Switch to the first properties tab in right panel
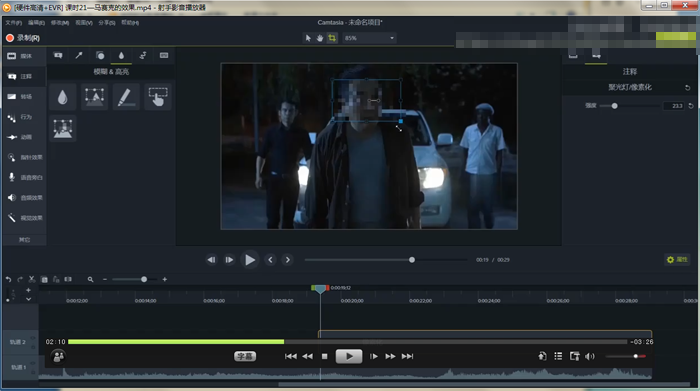Viewport: 700px width, 391px height. (573, 56)
